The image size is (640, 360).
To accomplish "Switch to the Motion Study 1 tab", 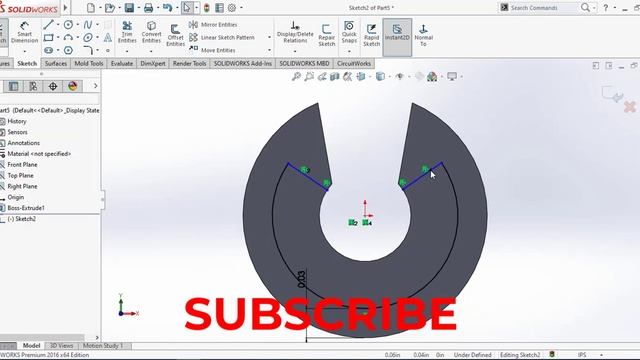I will (x=102, y=346).
